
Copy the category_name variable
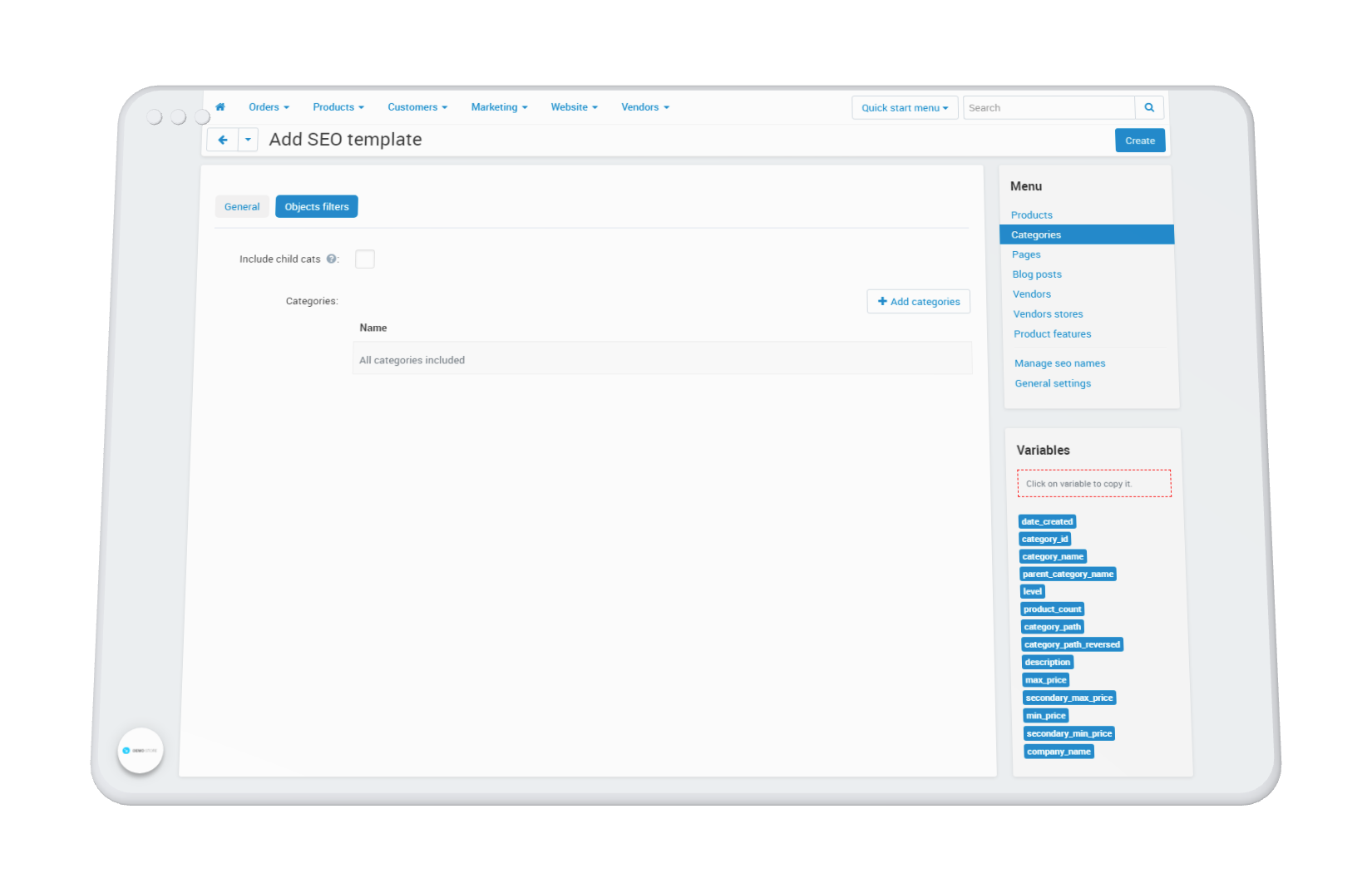tap(1054, 557)
